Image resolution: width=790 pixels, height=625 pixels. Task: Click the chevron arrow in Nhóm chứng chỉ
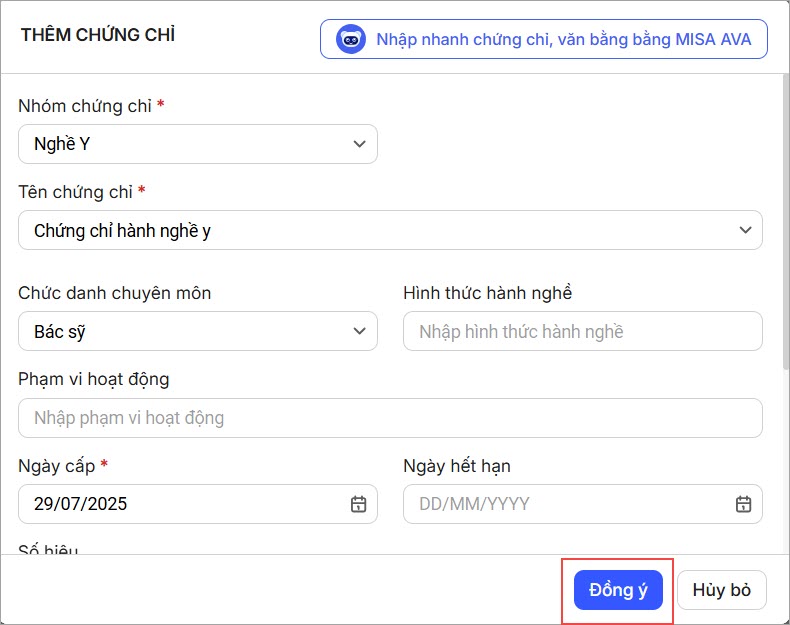(x=360, y=144)
